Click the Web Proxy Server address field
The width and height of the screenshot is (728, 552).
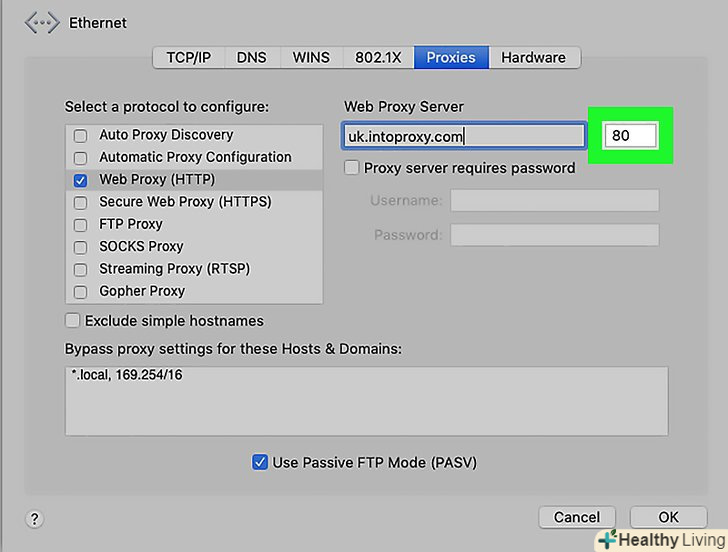464,135
